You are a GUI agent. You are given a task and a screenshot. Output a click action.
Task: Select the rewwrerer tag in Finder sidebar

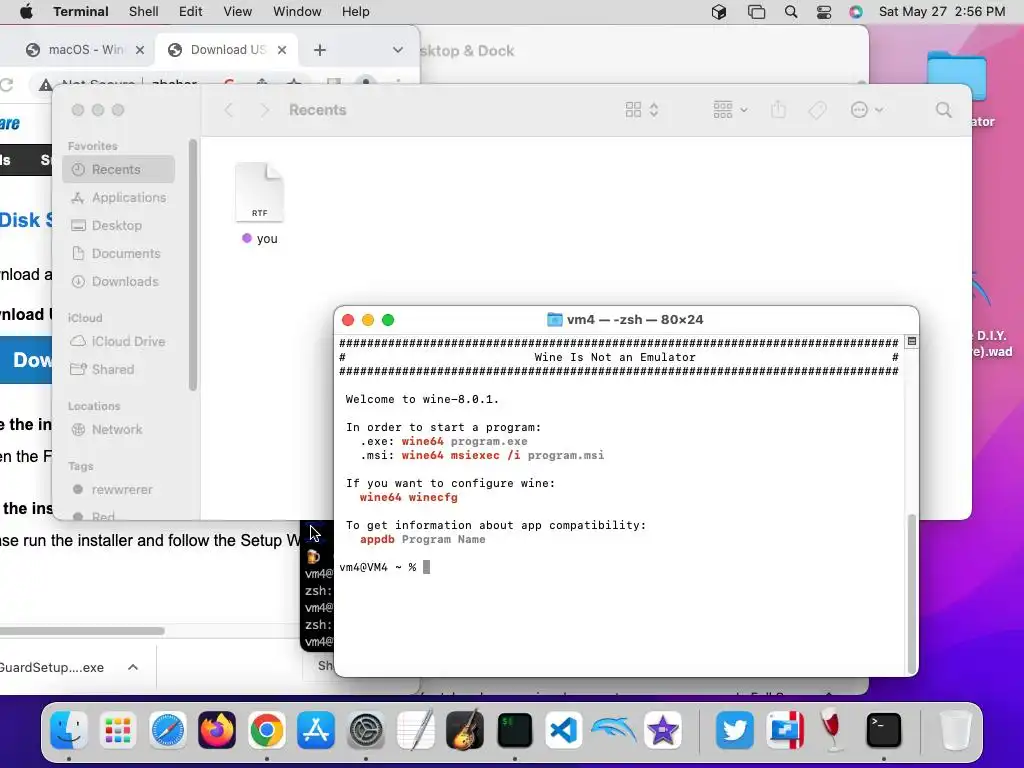click(x=119, y=490)
